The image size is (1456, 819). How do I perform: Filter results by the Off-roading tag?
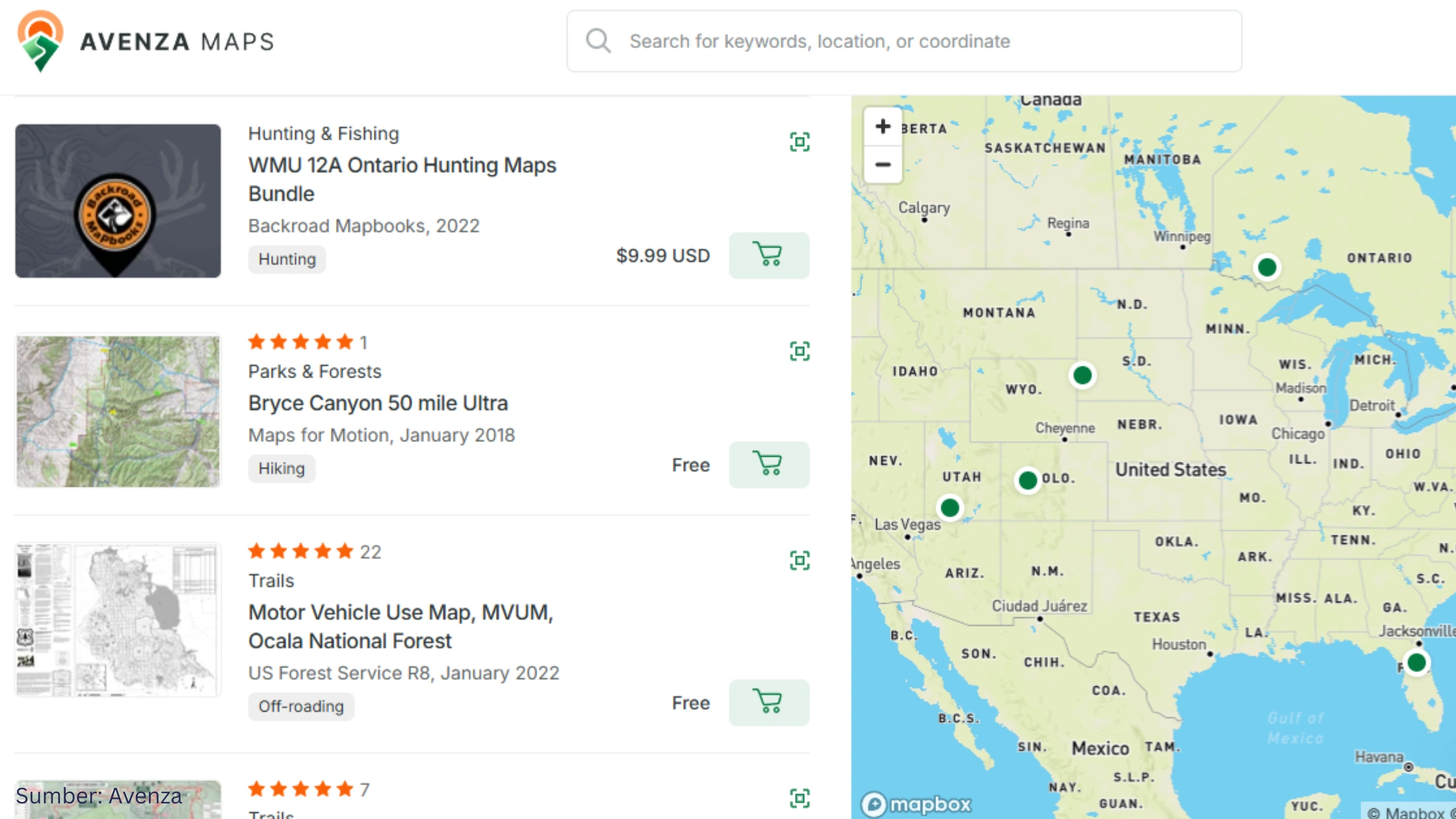(x=300, y=706)
